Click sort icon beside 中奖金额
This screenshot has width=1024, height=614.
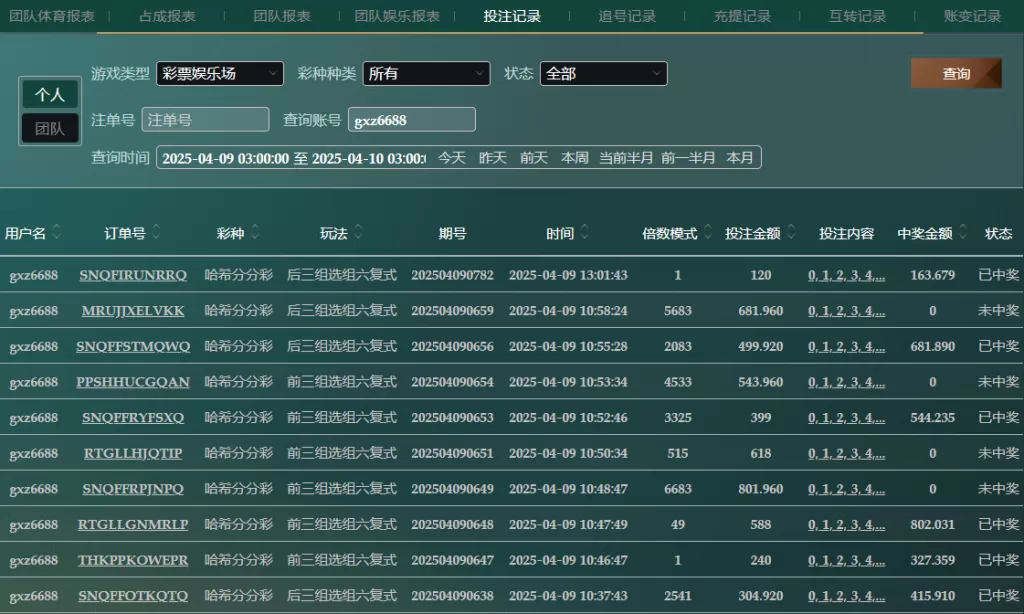click(x=963, y=233)
